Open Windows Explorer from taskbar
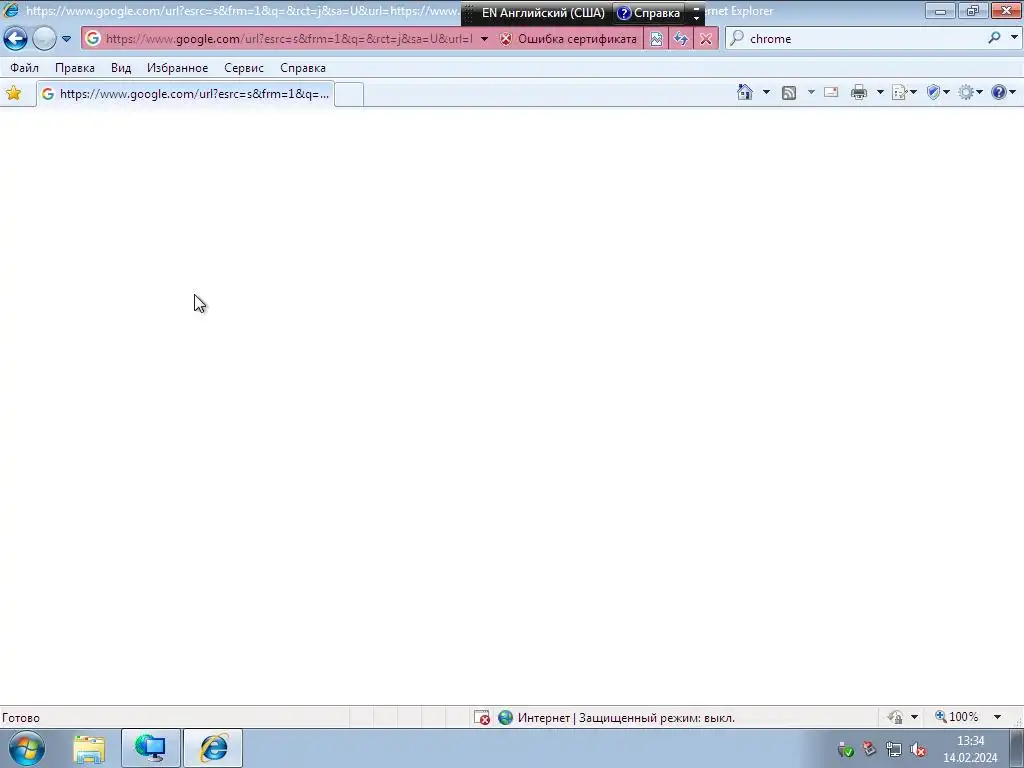This screenshot has height=768, width=1024. 89,748
